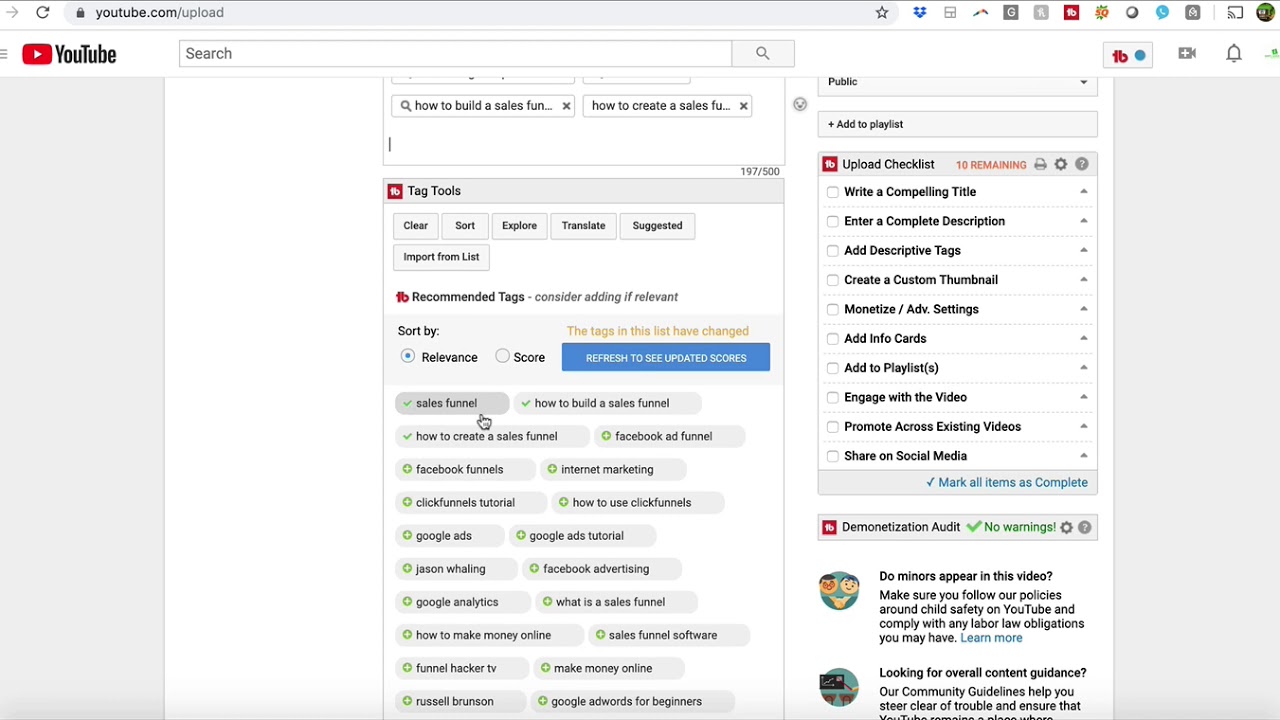Click the Translate tag tool
Screen dimensions: 1280x720
pos(583,226)
